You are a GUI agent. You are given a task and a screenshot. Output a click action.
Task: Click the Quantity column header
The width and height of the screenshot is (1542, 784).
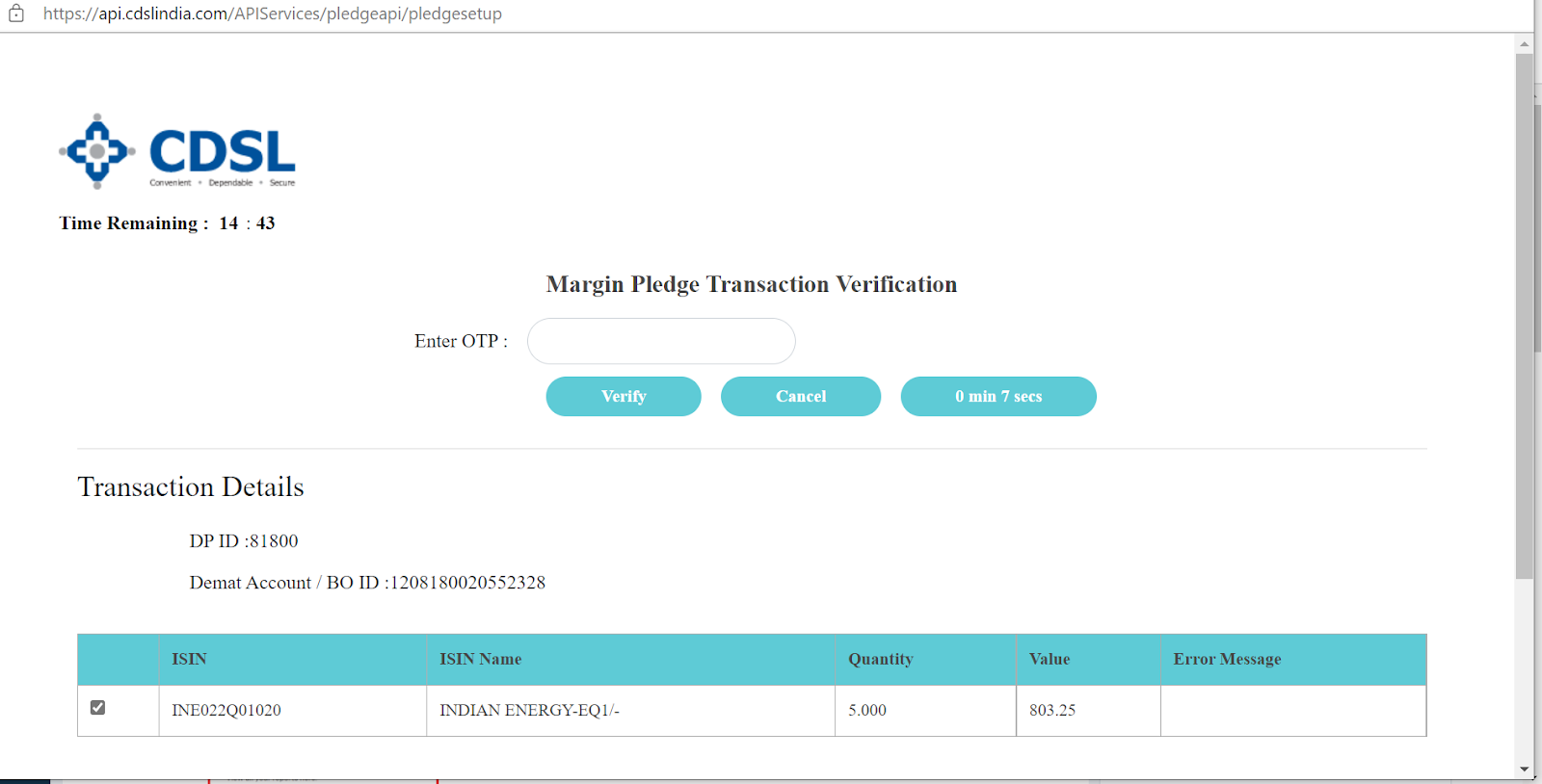point(925,660)
